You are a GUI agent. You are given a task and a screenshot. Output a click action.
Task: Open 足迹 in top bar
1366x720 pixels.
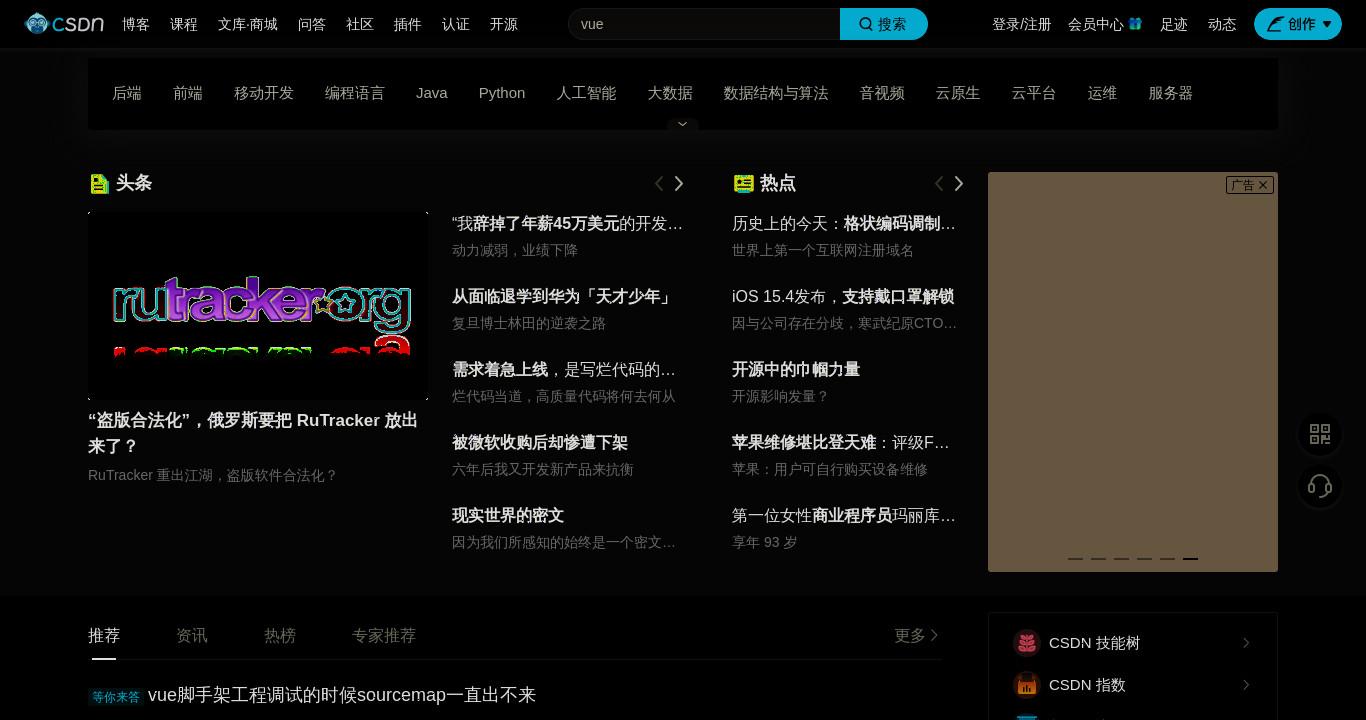[x=1174, y=24]
